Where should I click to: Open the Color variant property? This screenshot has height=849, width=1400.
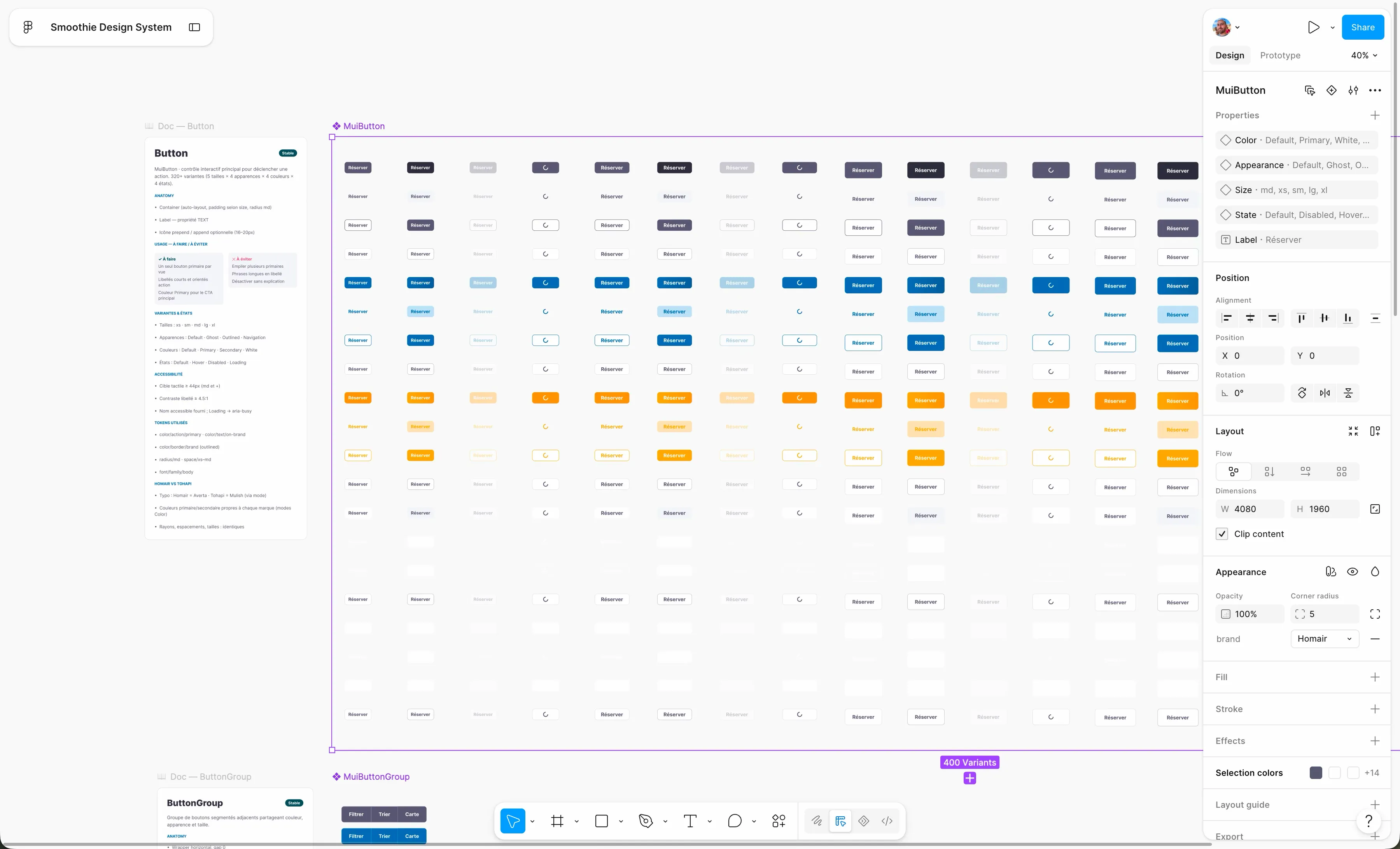[x=1297, y=140]
